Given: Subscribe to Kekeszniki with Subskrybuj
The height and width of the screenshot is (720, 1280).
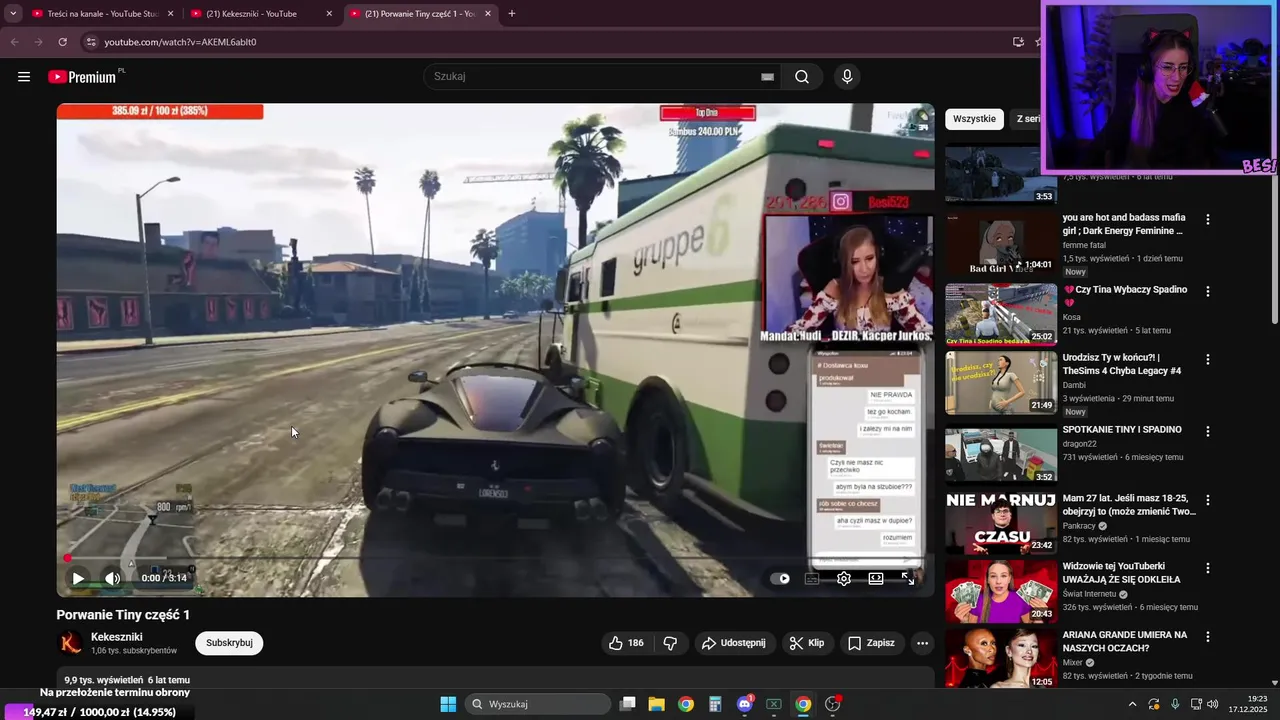Looking at the screenshot, I should [229, 643].
